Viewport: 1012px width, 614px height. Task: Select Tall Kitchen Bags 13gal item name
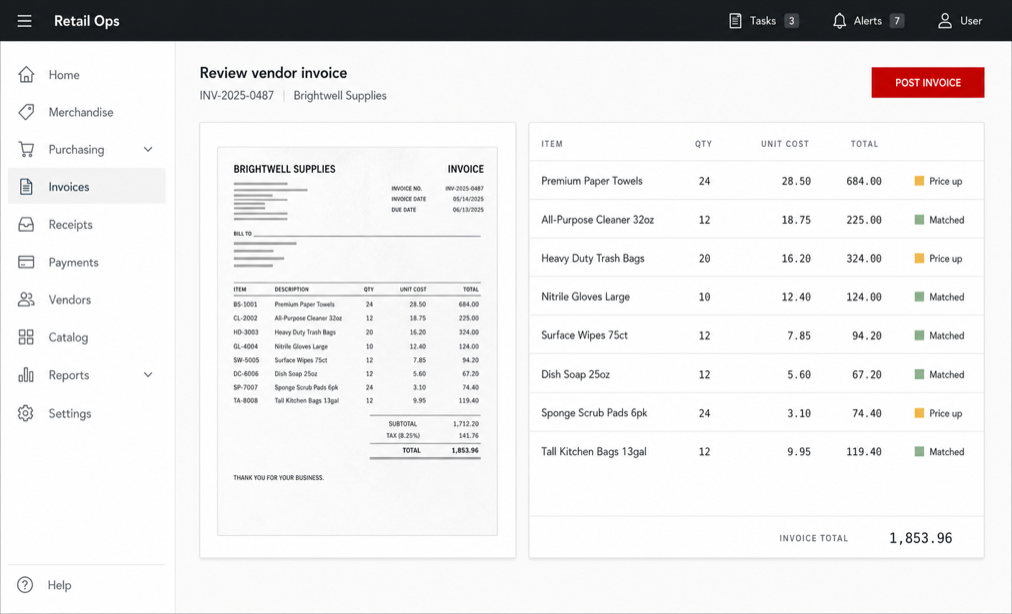point(594,451)
